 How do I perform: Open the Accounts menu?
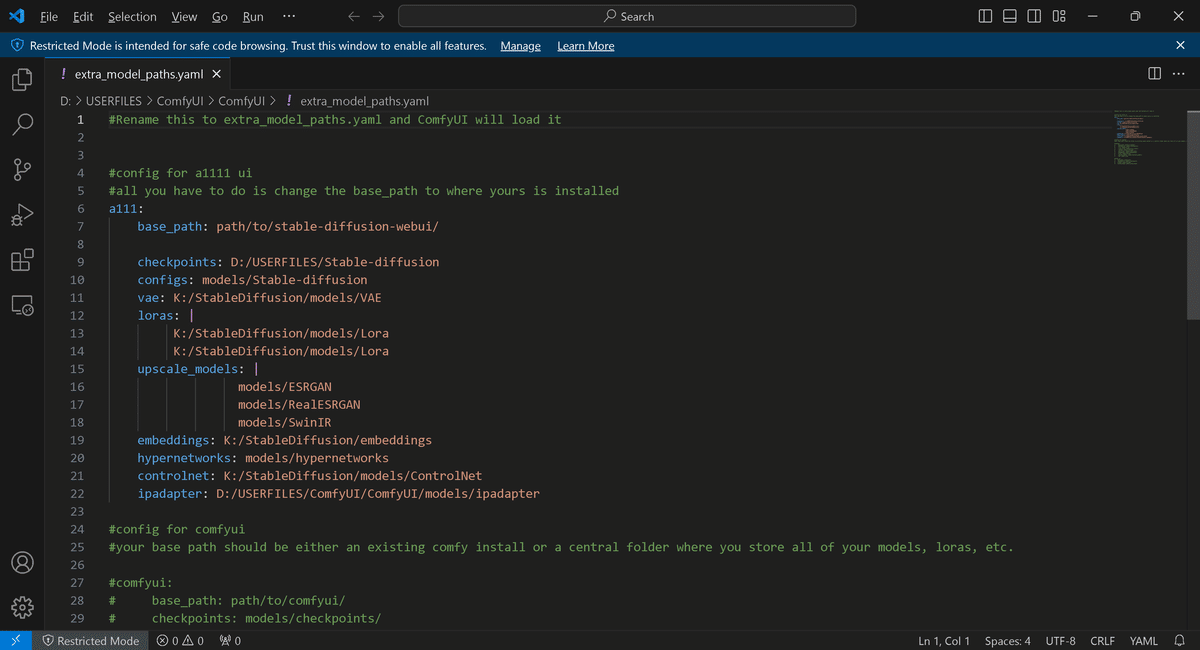22,562
